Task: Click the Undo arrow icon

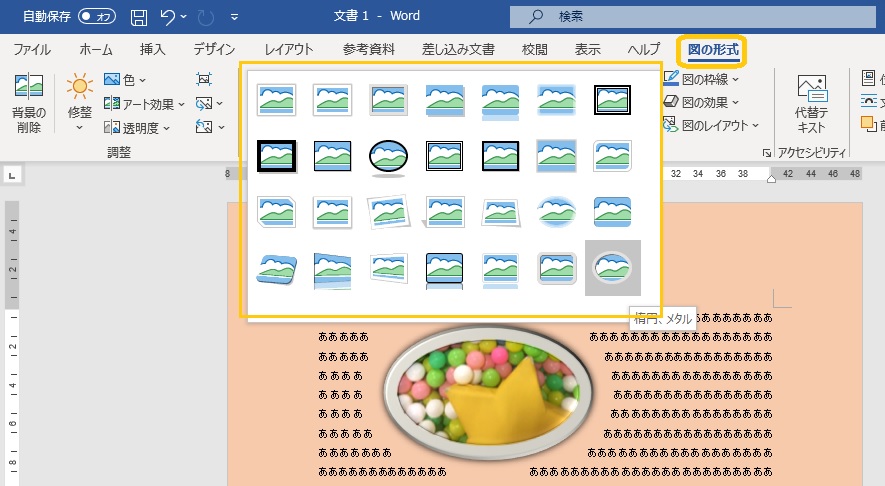Action: [168, 17]
